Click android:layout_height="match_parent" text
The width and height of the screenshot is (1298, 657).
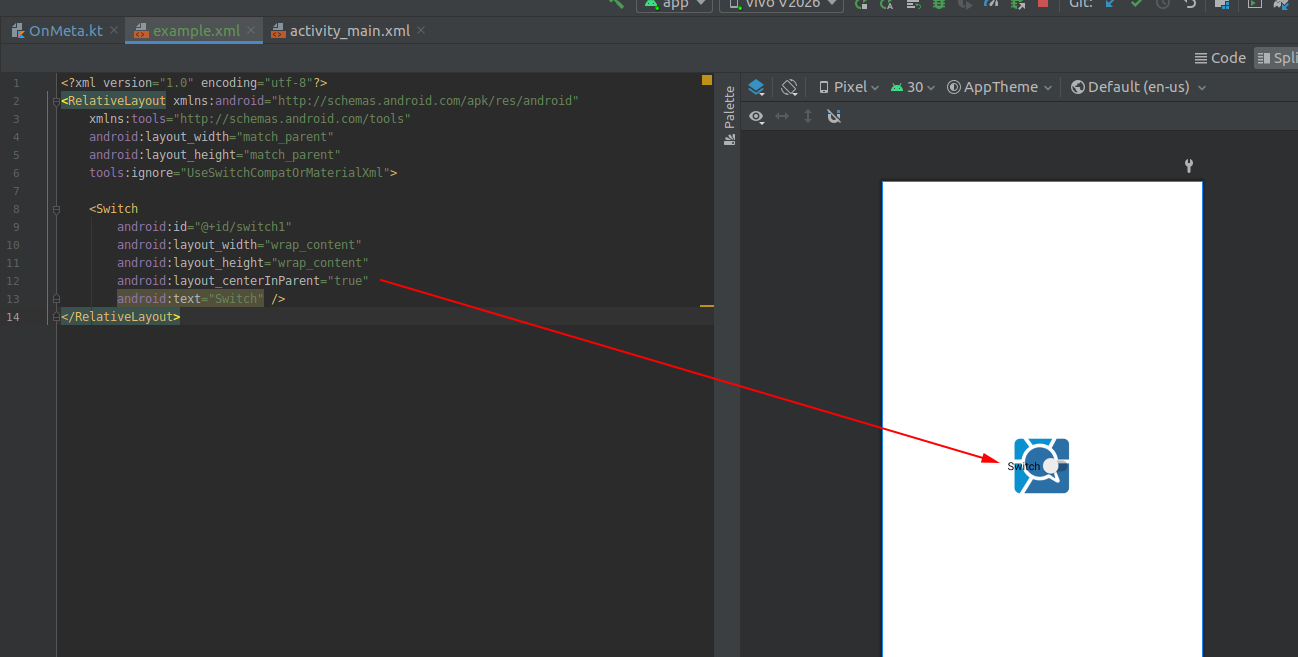click(x=215, y=155)
